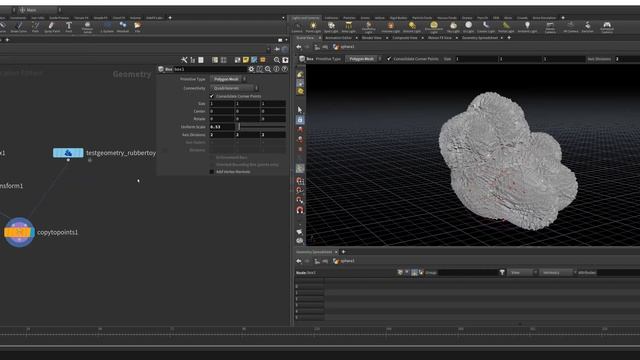Screen dimensions: 640x360
Task: Click network editor sticky note icon
Action: [246, 60]
